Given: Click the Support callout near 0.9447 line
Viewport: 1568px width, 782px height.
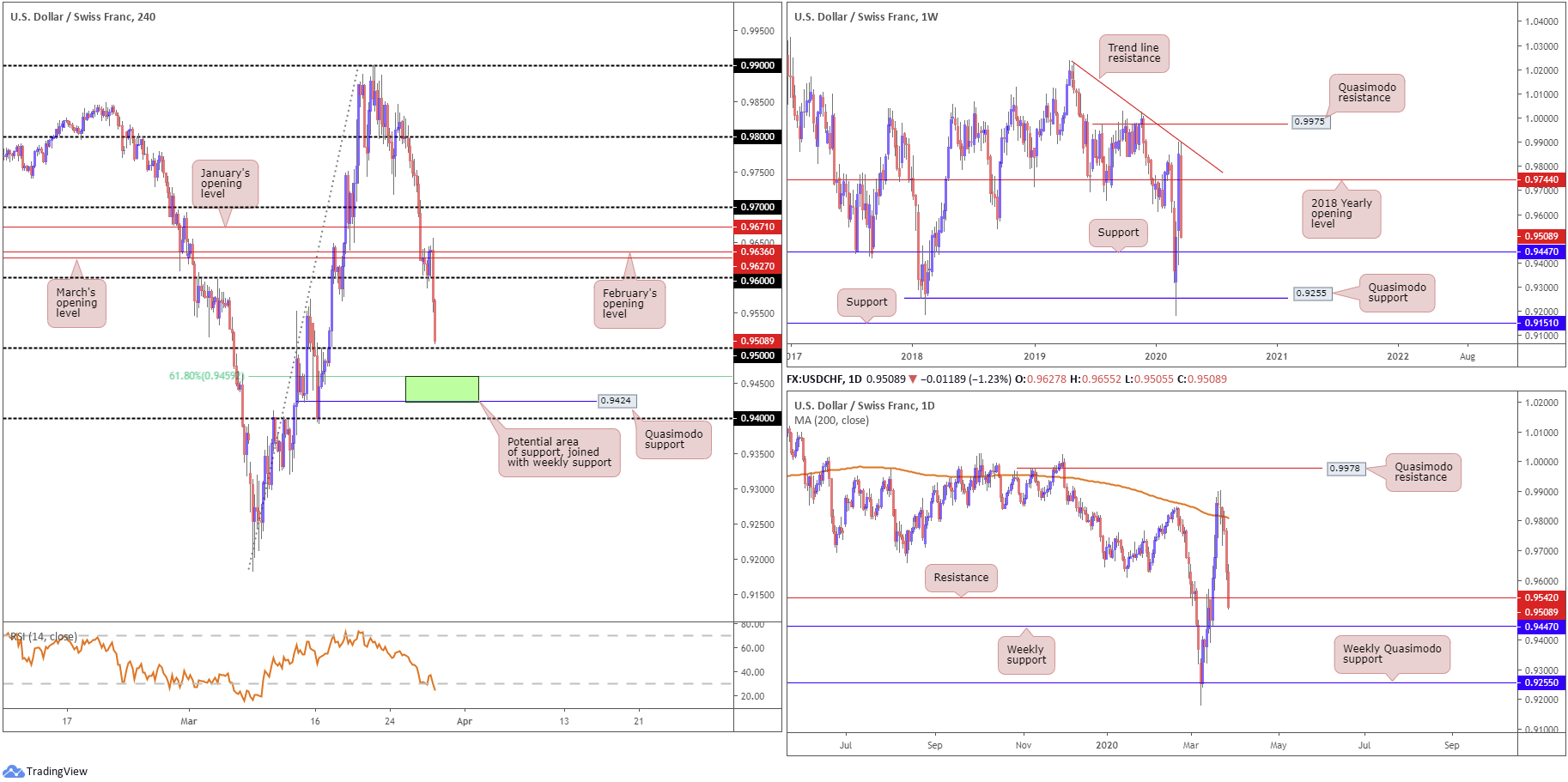Looking at the screenshot, I should [x=1118, y=233].
